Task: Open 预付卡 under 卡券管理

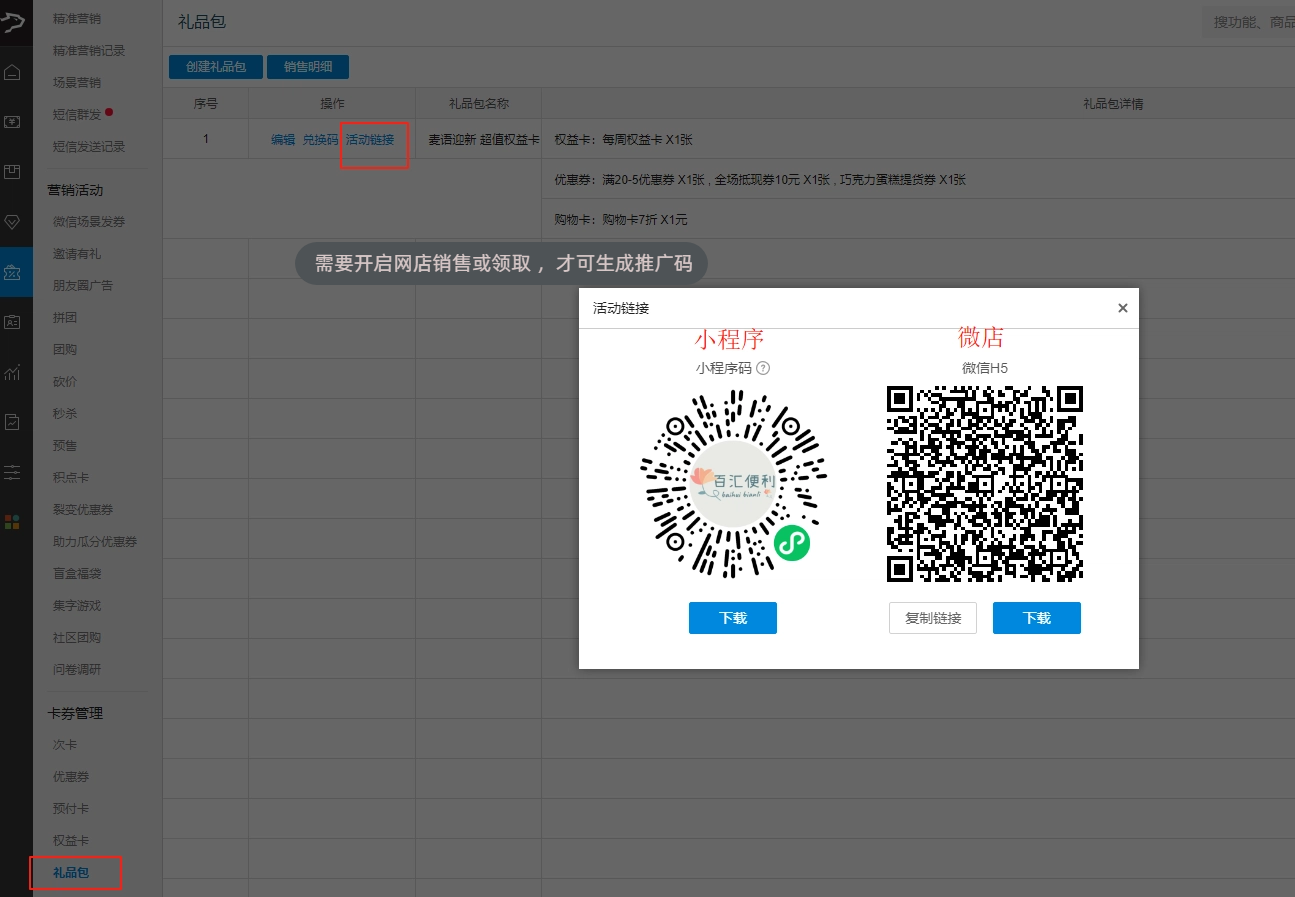Action: [x=71, y=809]
